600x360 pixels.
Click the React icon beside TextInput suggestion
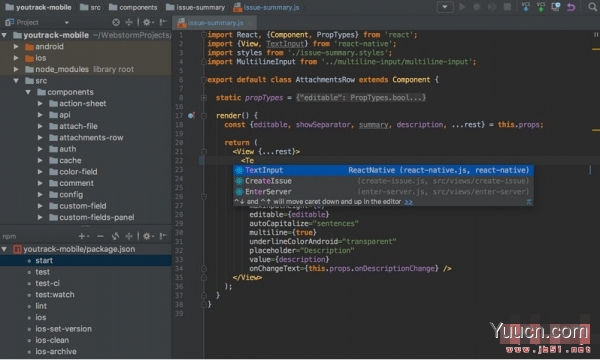[239, 170]
